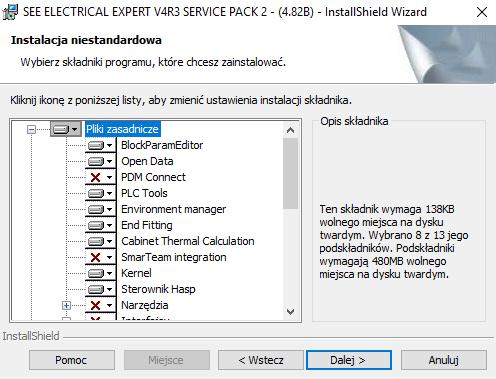The height and width of the screenshot is (379, 496).
Task: Select the PLC Tools component label
Action: pyautogui.click(x=144, y=193)
